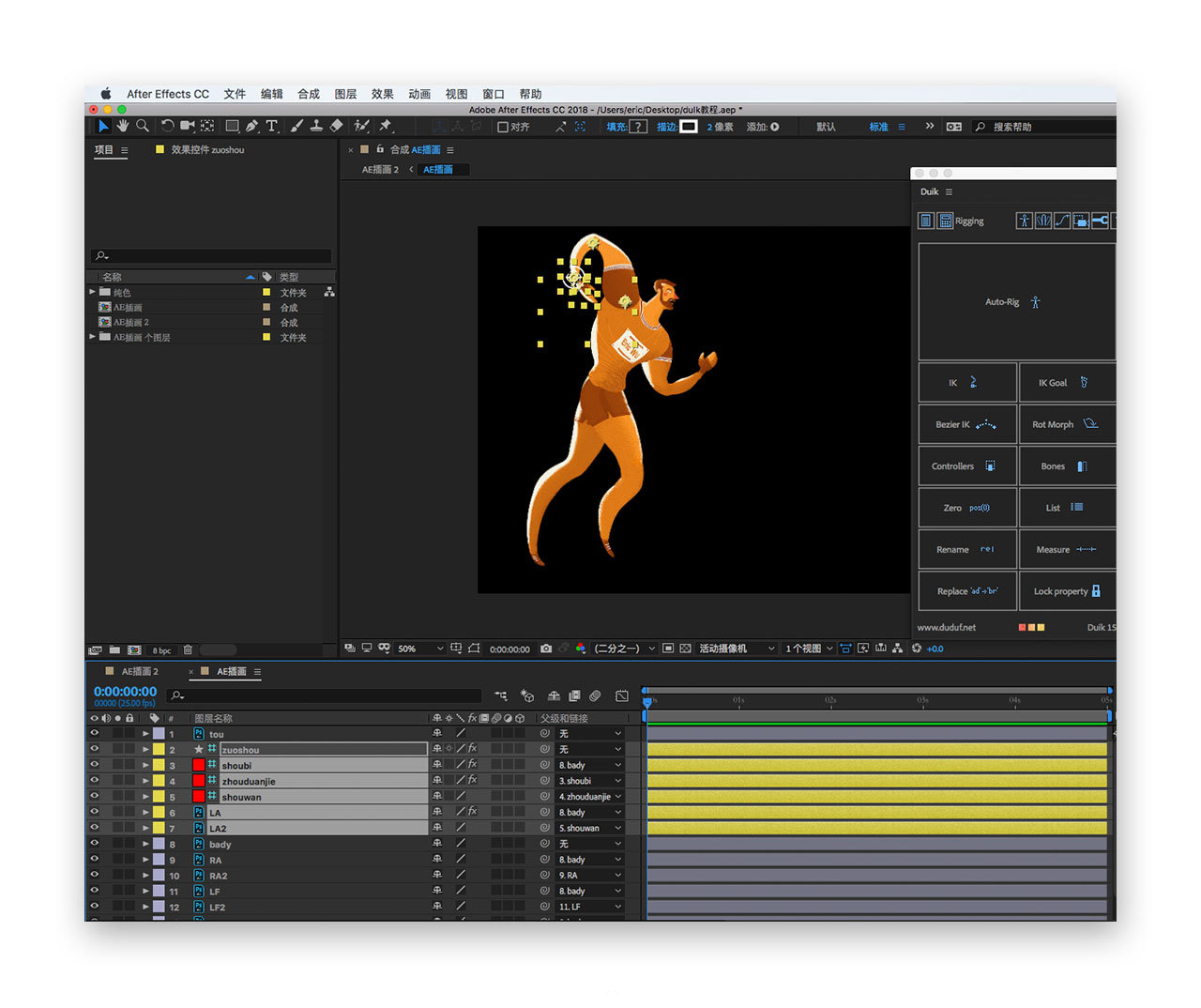Click the 填充 fill color swatch

click(638, 127)
